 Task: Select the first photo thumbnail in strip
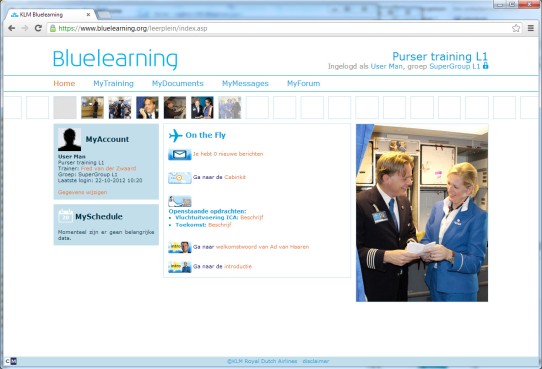click(92, 107)
